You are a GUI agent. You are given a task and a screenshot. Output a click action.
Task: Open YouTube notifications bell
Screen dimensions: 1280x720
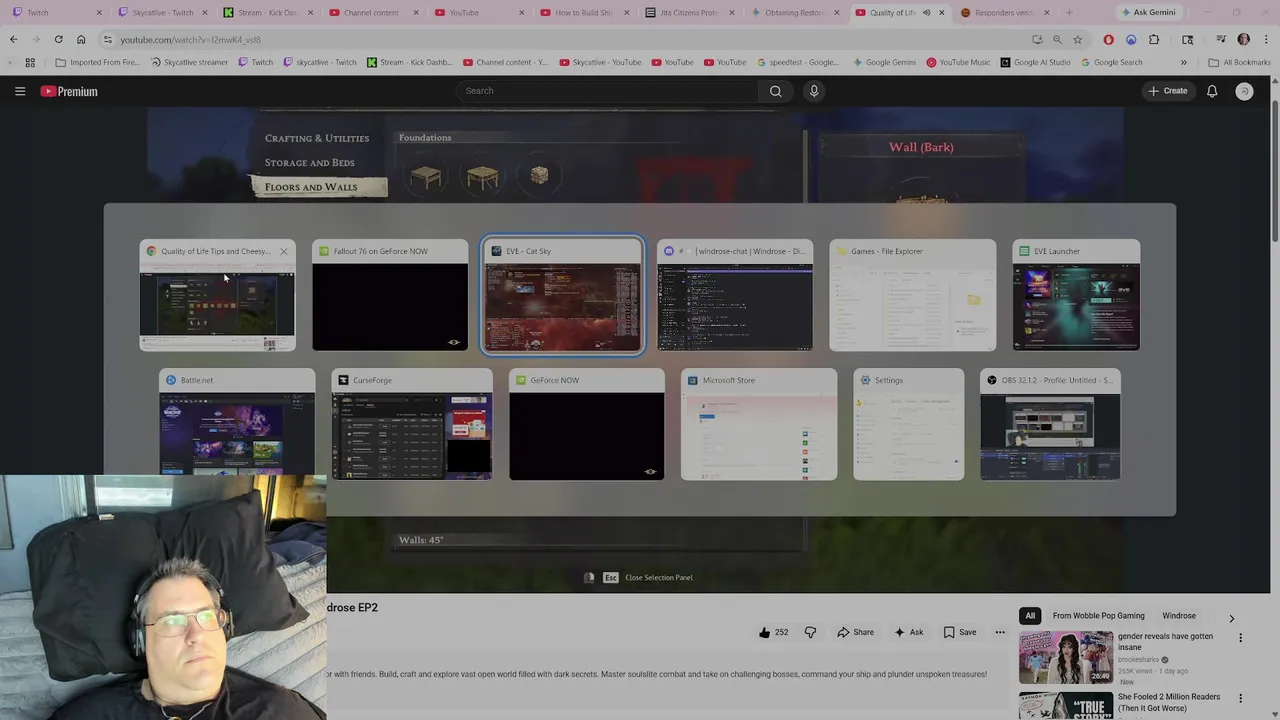[x=1212, y=91]
